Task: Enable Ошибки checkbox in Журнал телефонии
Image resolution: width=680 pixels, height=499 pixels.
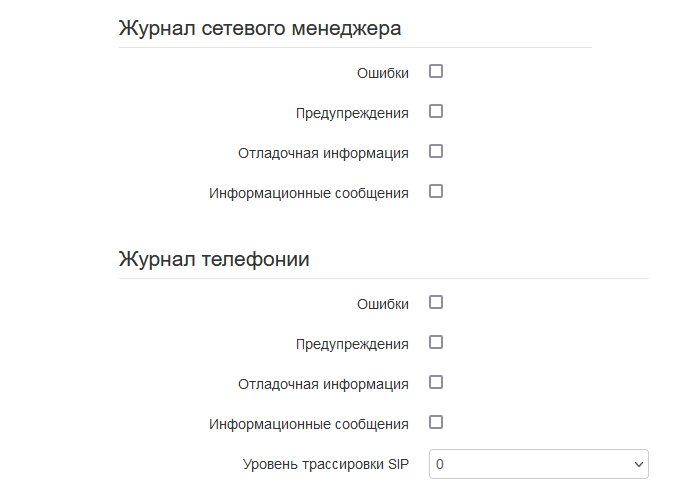Action: [x=436, y=302]
